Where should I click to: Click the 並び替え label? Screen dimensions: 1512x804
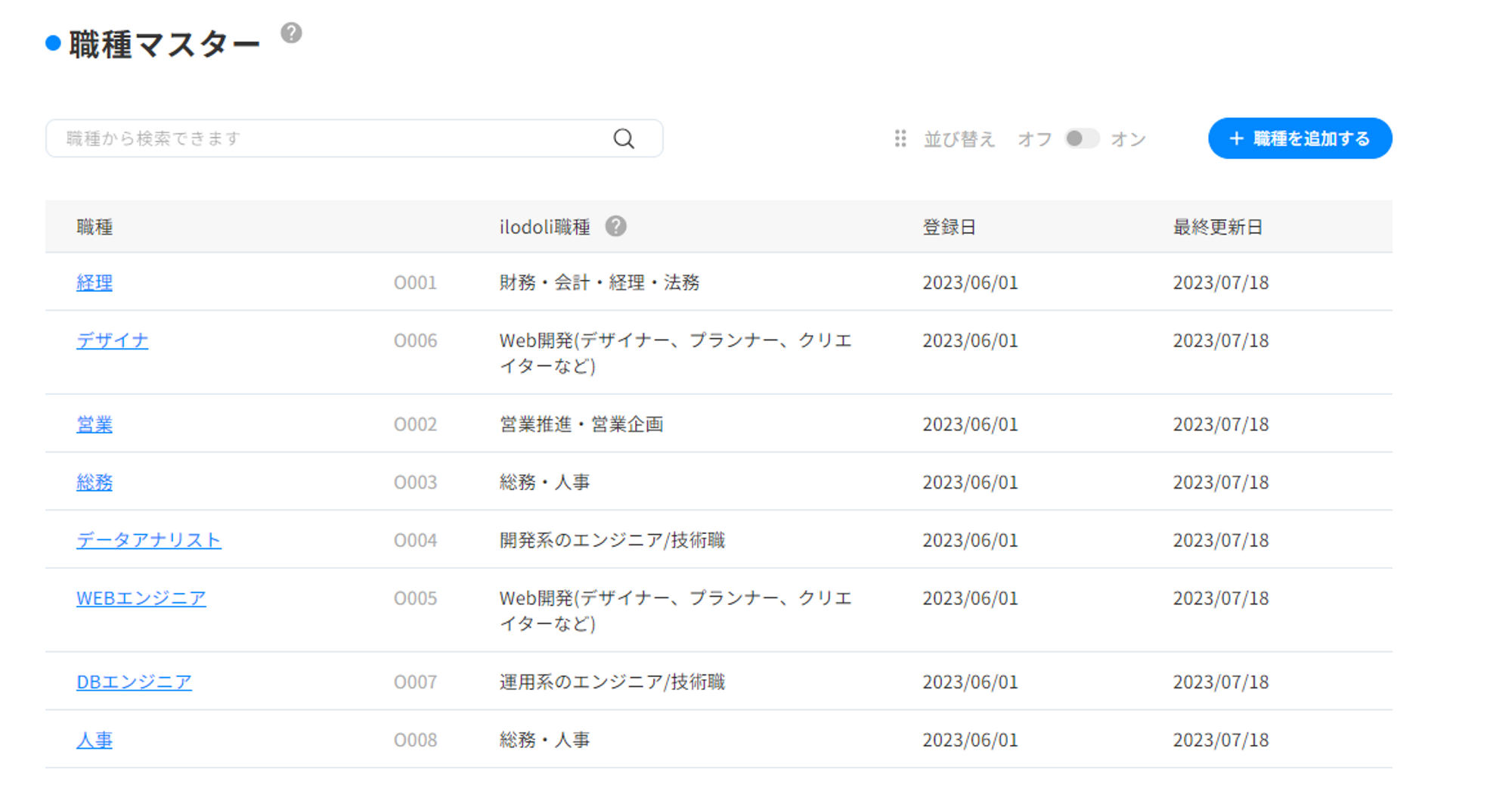(959, 139)
